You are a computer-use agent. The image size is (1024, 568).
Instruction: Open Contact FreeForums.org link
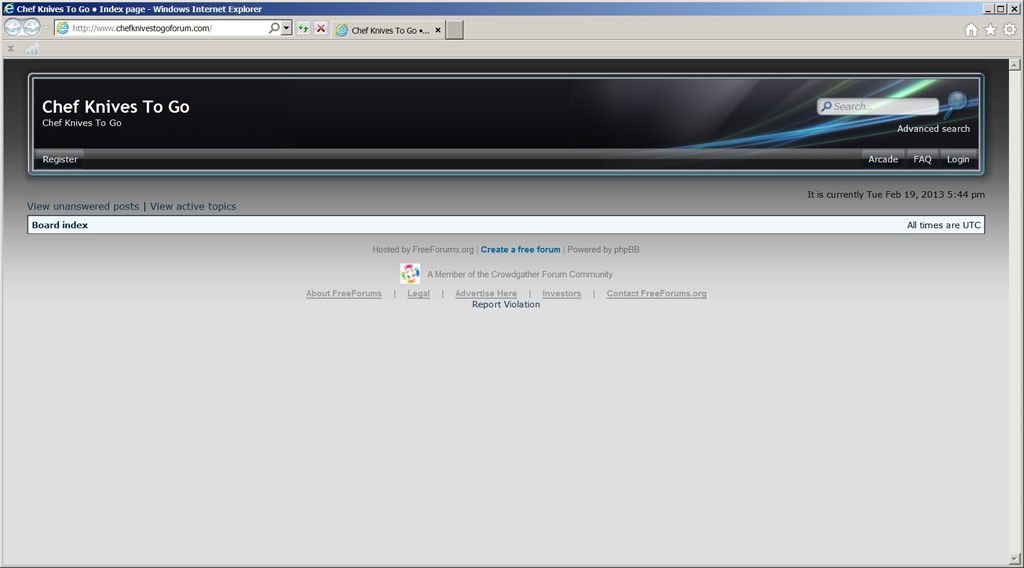point(656,294)
